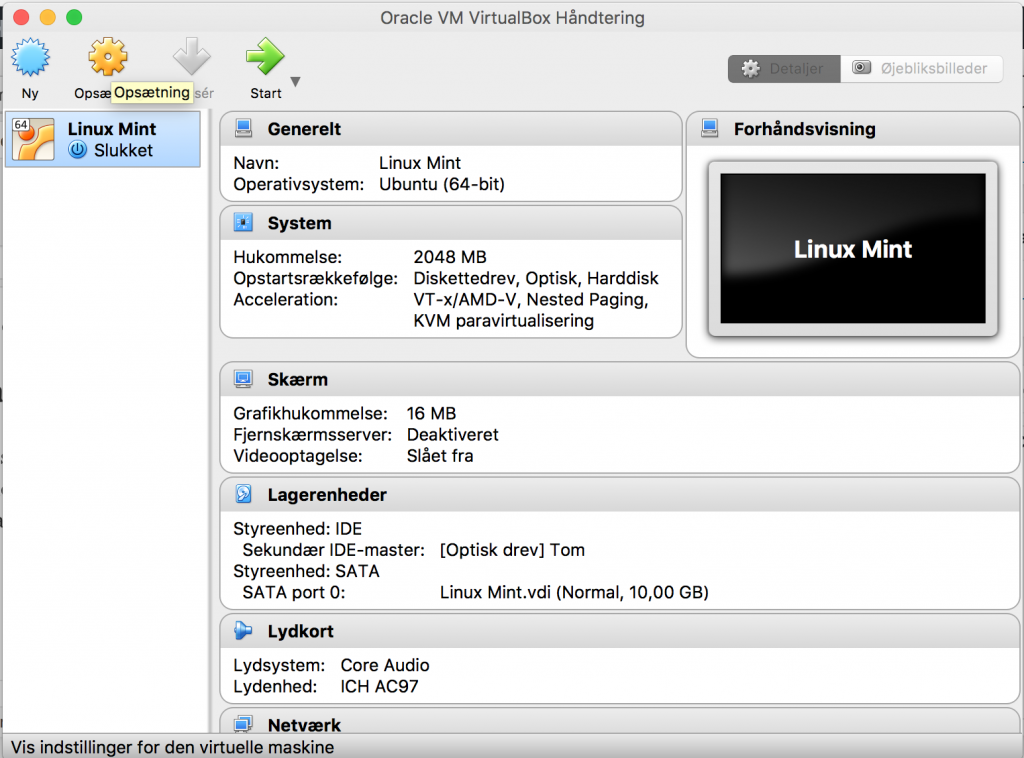Click the Opstartsrækkefølge boot order value

click(x=536, y=279)
